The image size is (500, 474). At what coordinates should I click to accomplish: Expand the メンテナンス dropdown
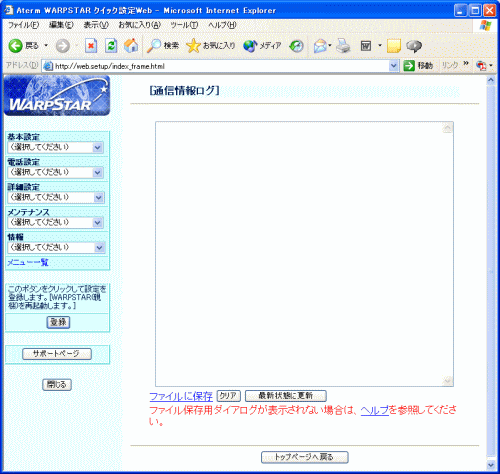coord(56,222)
